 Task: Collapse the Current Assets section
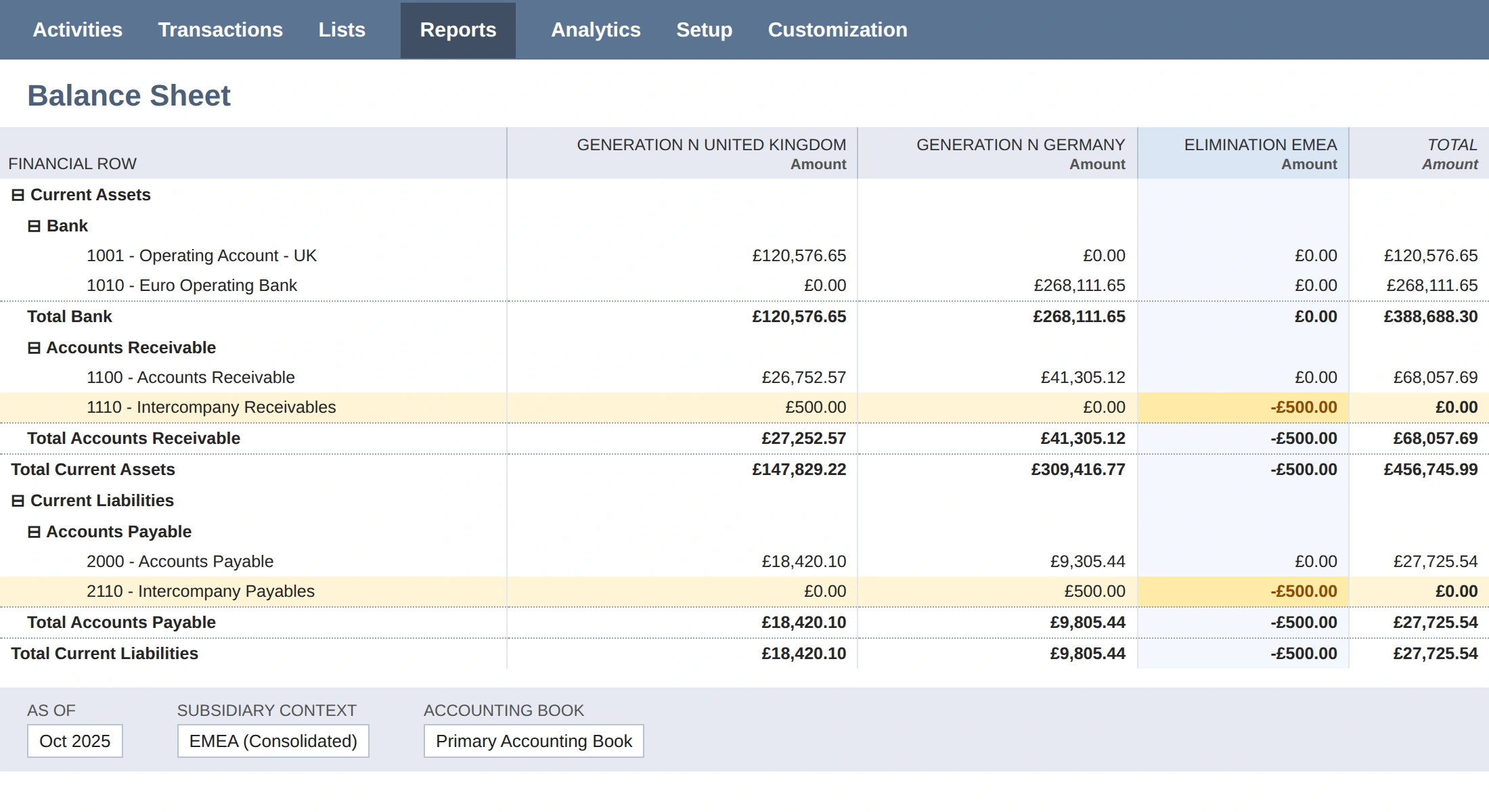tap(18, 196)
